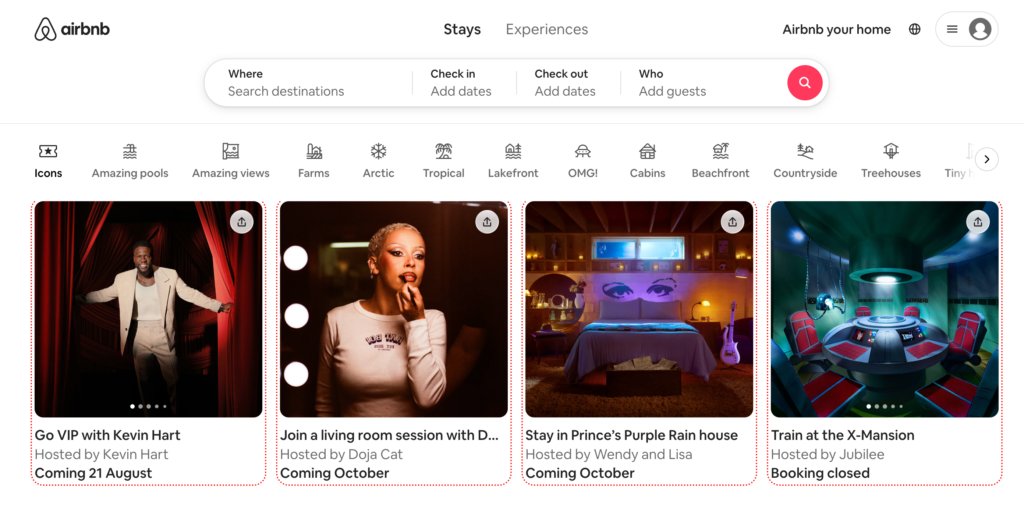Open the Check in date picker
Viewport: 1024px width, 505px height.
[461, 83]
